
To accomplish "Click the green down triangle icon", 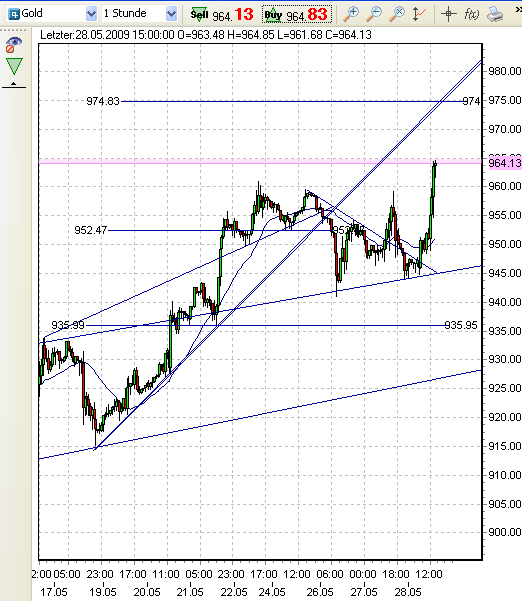I will [14, 66].
